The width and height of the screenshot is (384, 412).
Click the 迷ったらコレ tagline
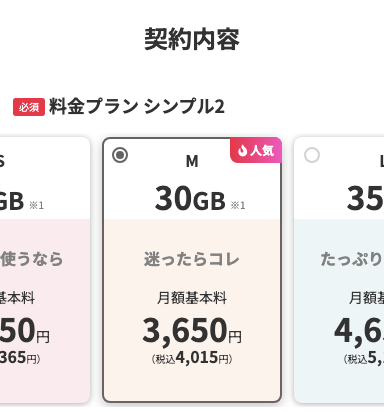pos(192,259)
